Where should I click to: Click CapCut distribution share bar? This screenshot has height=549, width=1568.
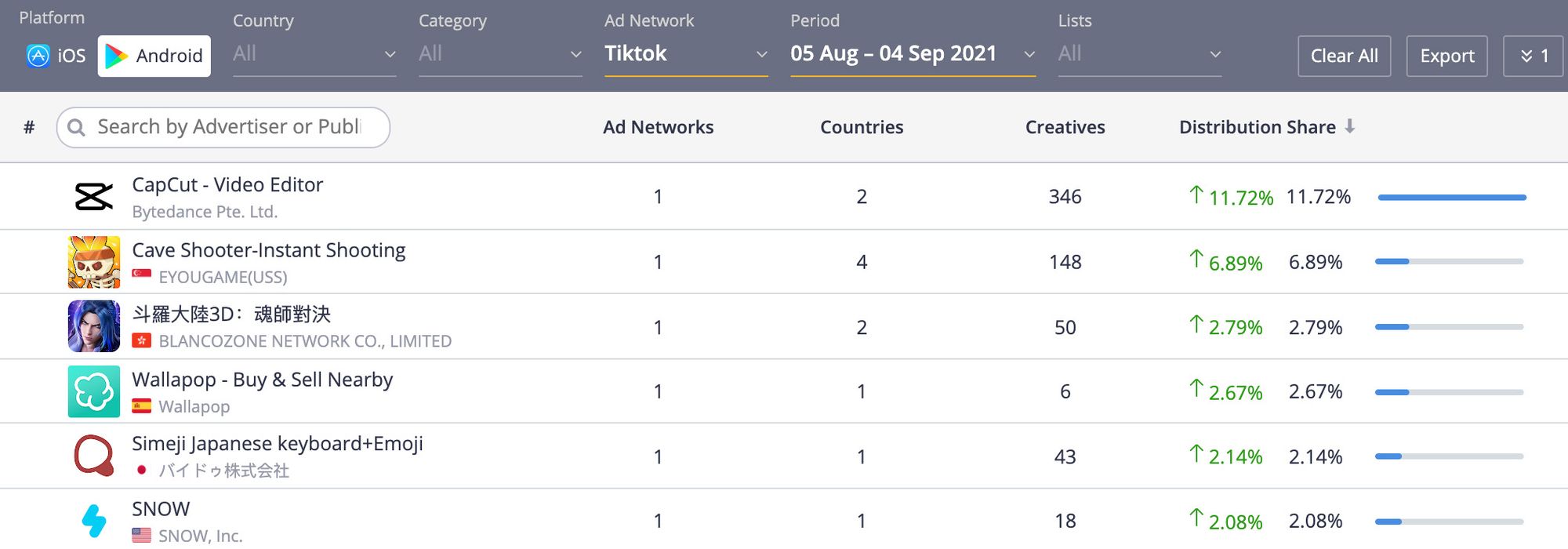(1452, 198)
